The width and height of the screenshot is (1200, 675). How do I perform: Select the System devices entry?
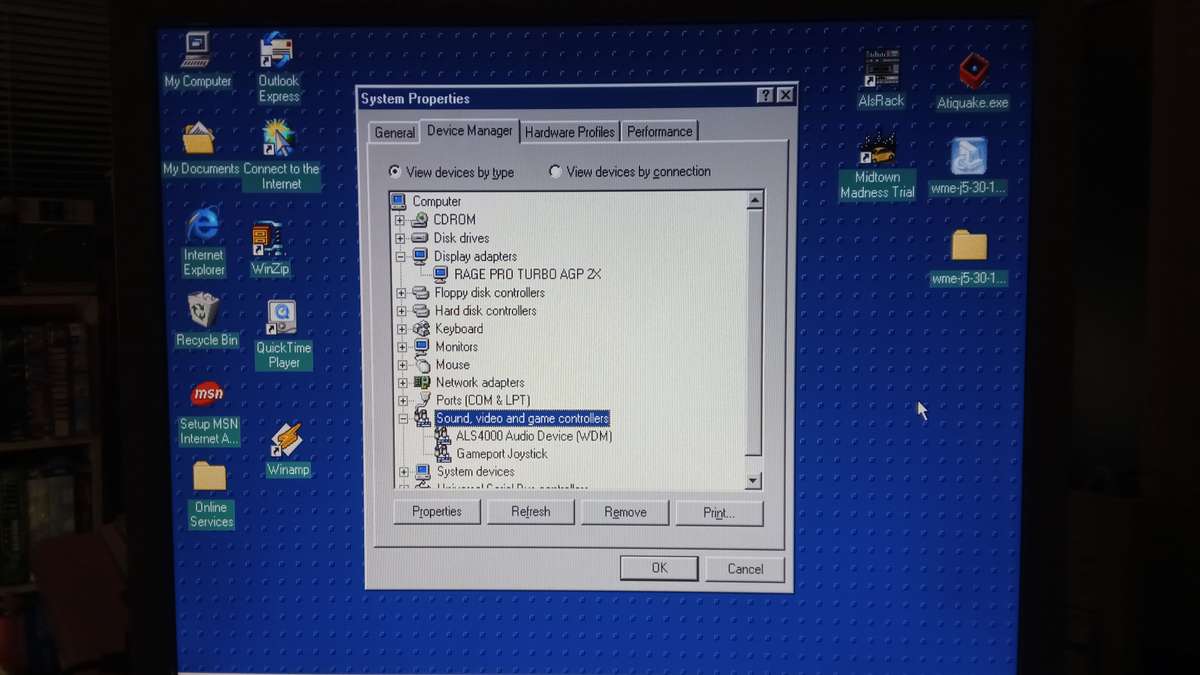(476, 471)
